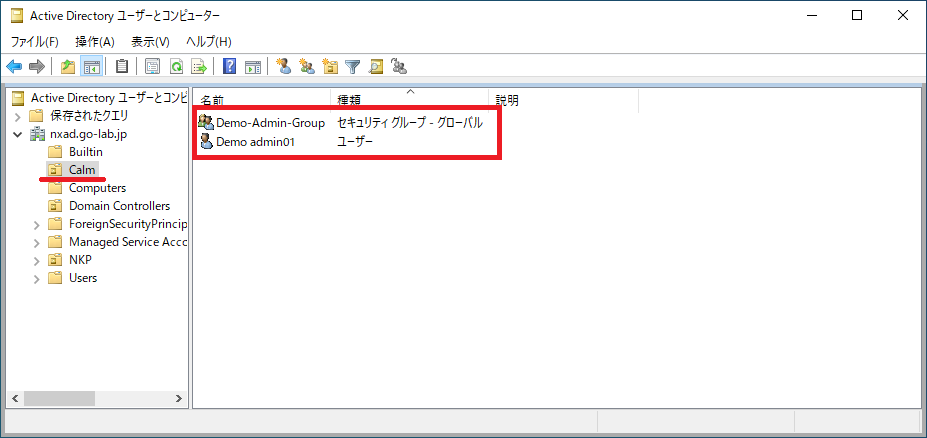Minimize the Active Directory window

pyautogui.click(x=811, y=16)
